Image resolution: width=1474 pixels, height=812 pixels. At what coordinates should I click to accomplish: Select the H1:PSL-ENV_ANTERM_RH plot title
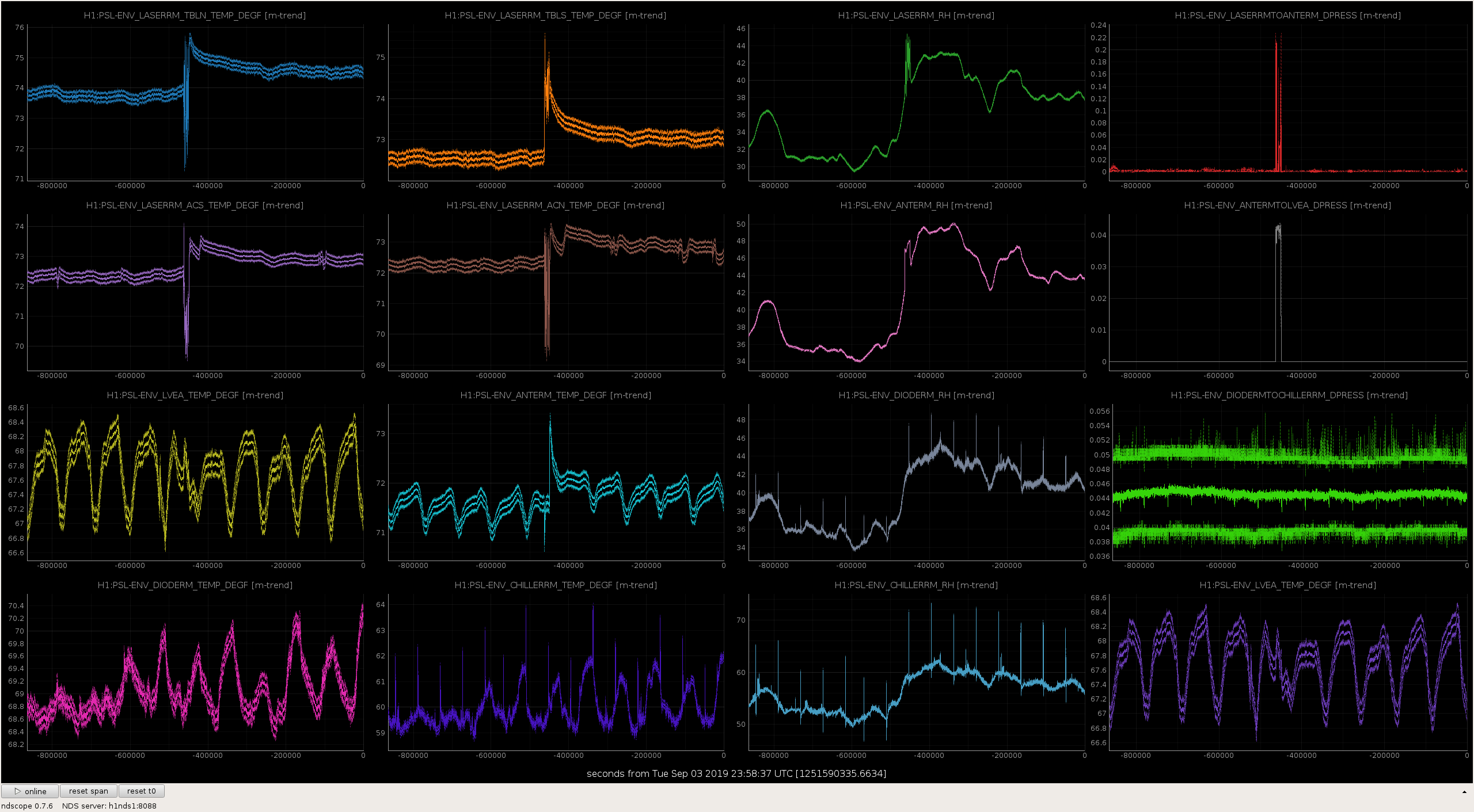click(x=916, y=205)
